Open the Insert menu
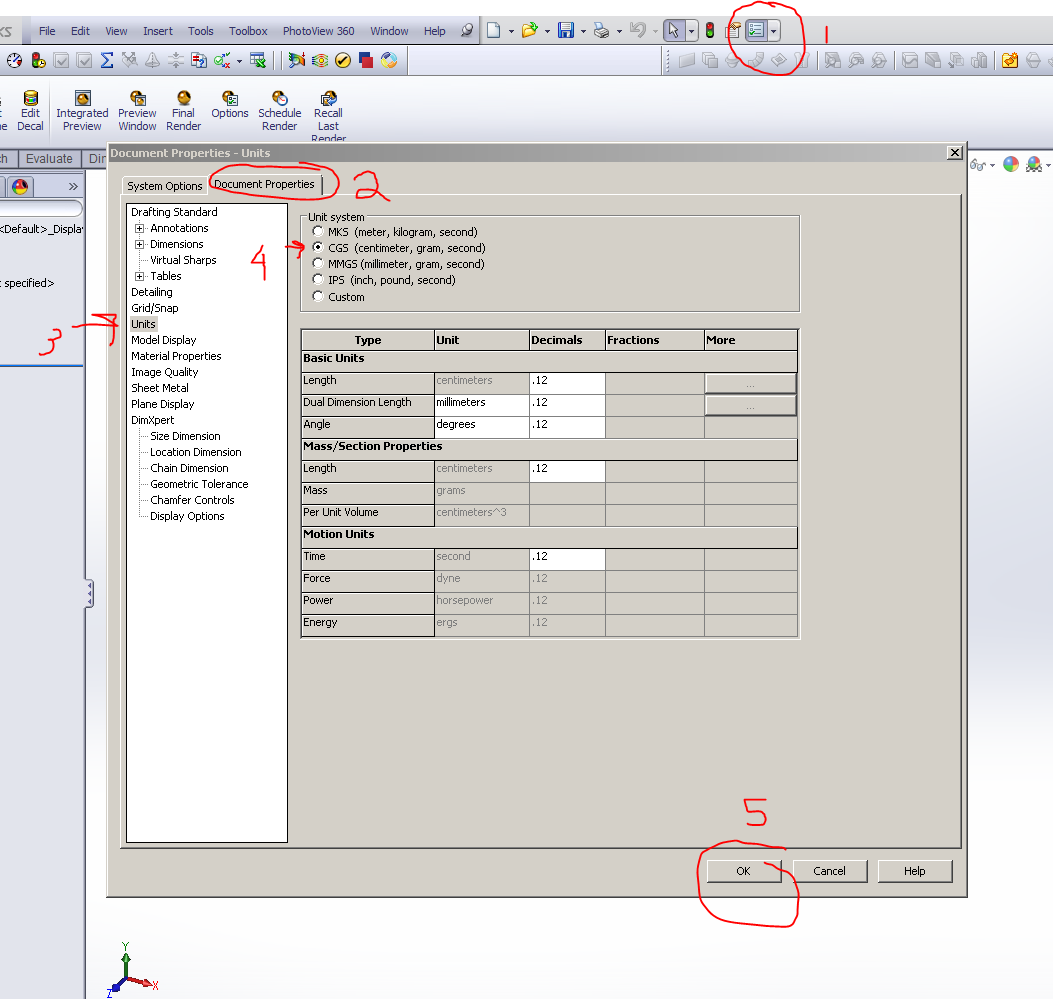The width and height of the screenshot is (1053, 999). 158,31
